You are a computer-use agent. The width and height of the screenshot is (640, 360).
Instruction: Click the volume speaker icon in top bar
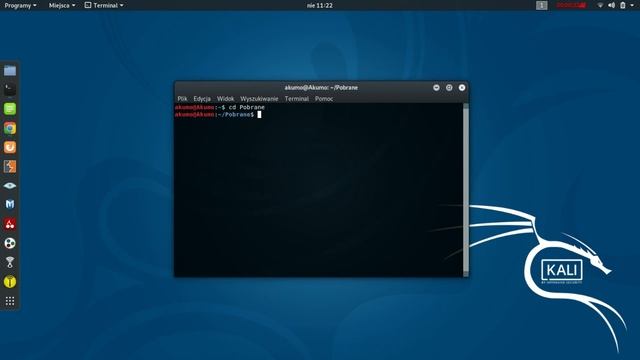click(x=611, y=5)
